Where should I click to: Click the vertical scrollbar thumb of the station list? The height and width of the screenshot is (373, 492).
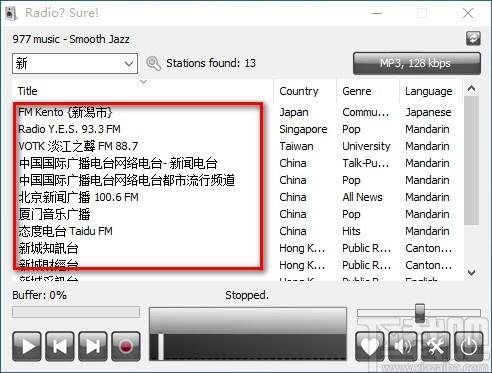tap(471, 160)
